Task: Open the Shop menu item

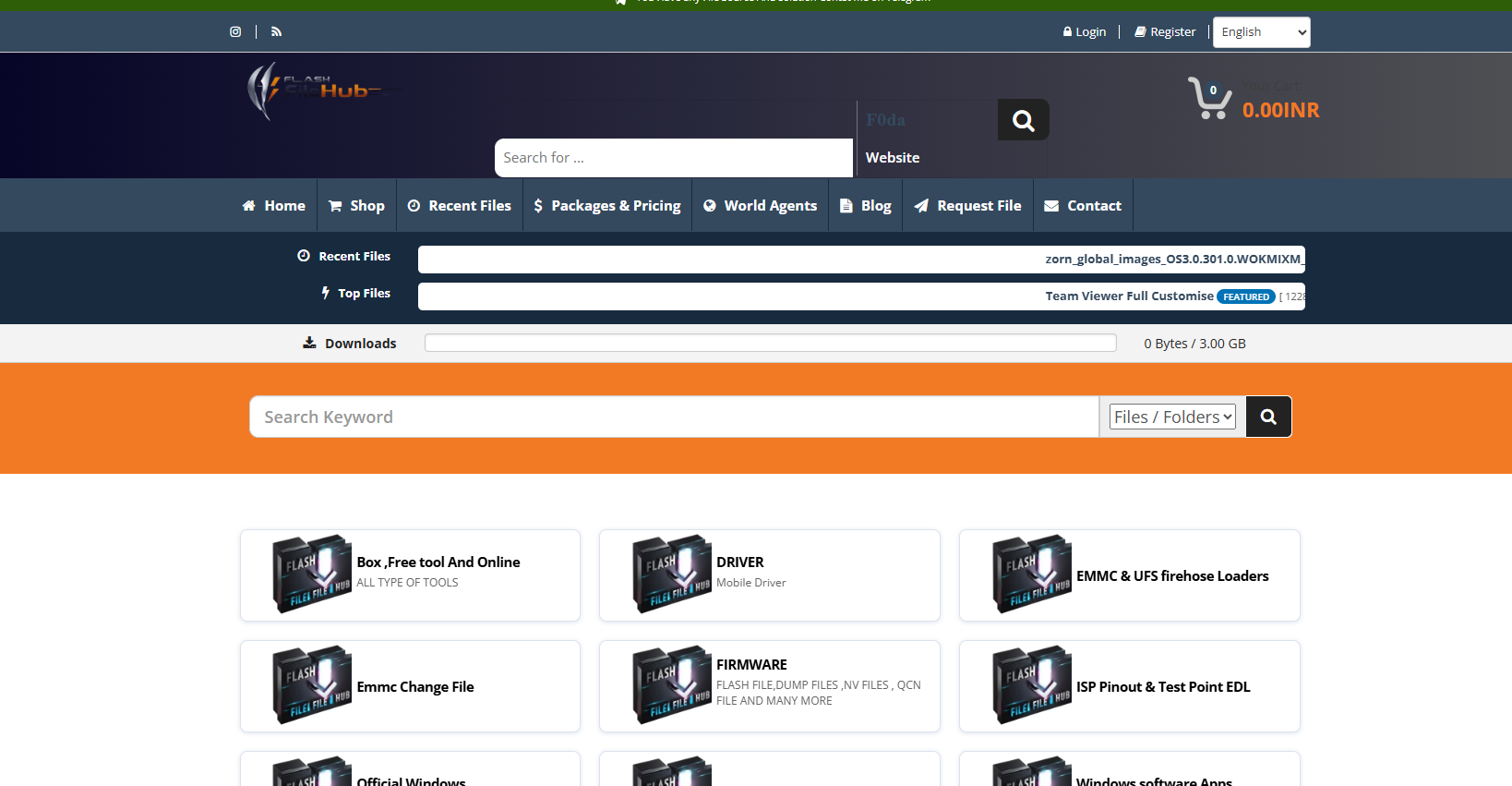Action: pos(356,205)
